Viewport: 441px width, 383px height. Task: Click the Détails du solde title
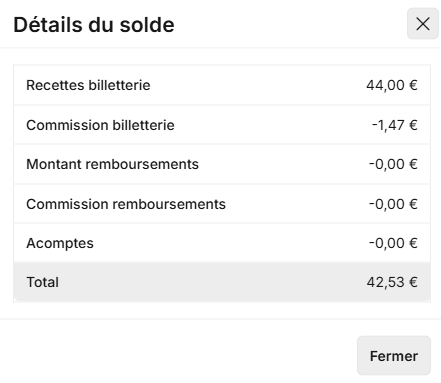pos(94,25)
